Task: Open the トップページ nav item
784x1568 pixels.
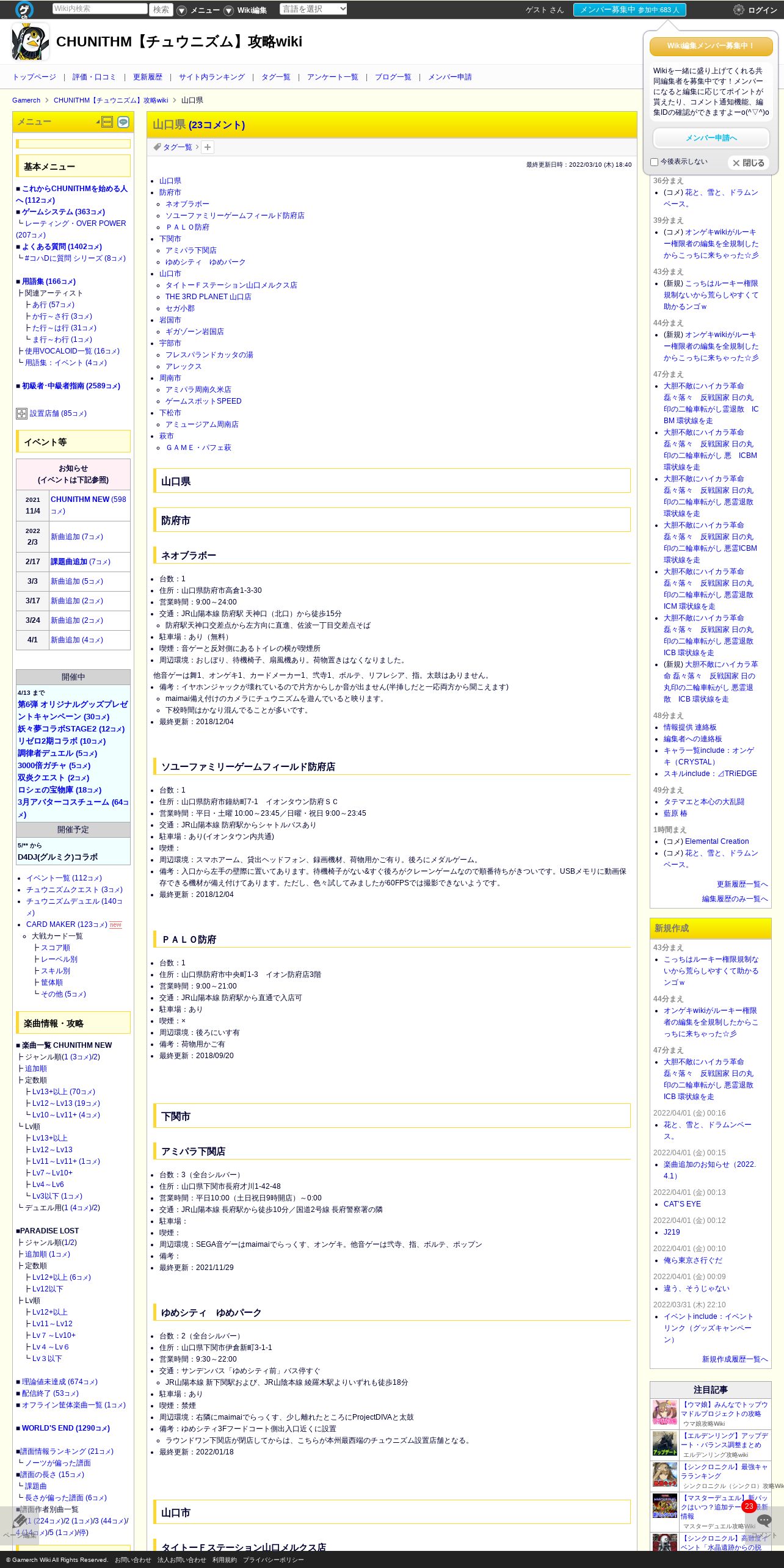Action: click(x=34, y=77)
